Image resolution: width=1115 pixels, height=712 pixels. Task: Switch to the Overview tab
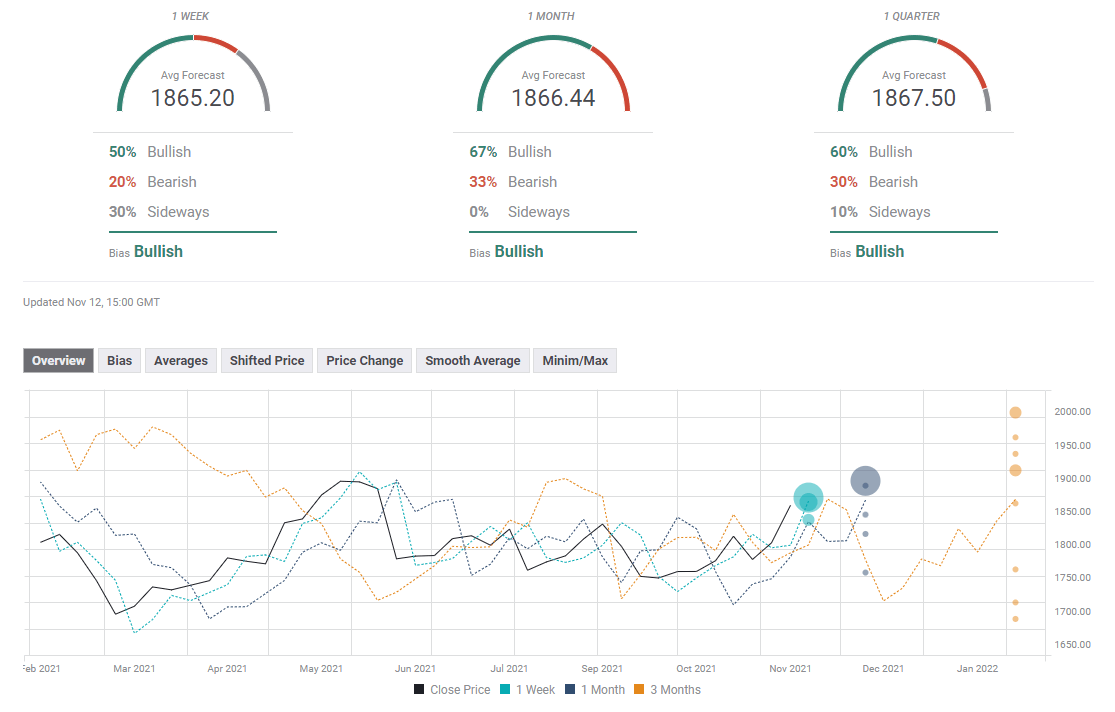(x=59, y=361)
